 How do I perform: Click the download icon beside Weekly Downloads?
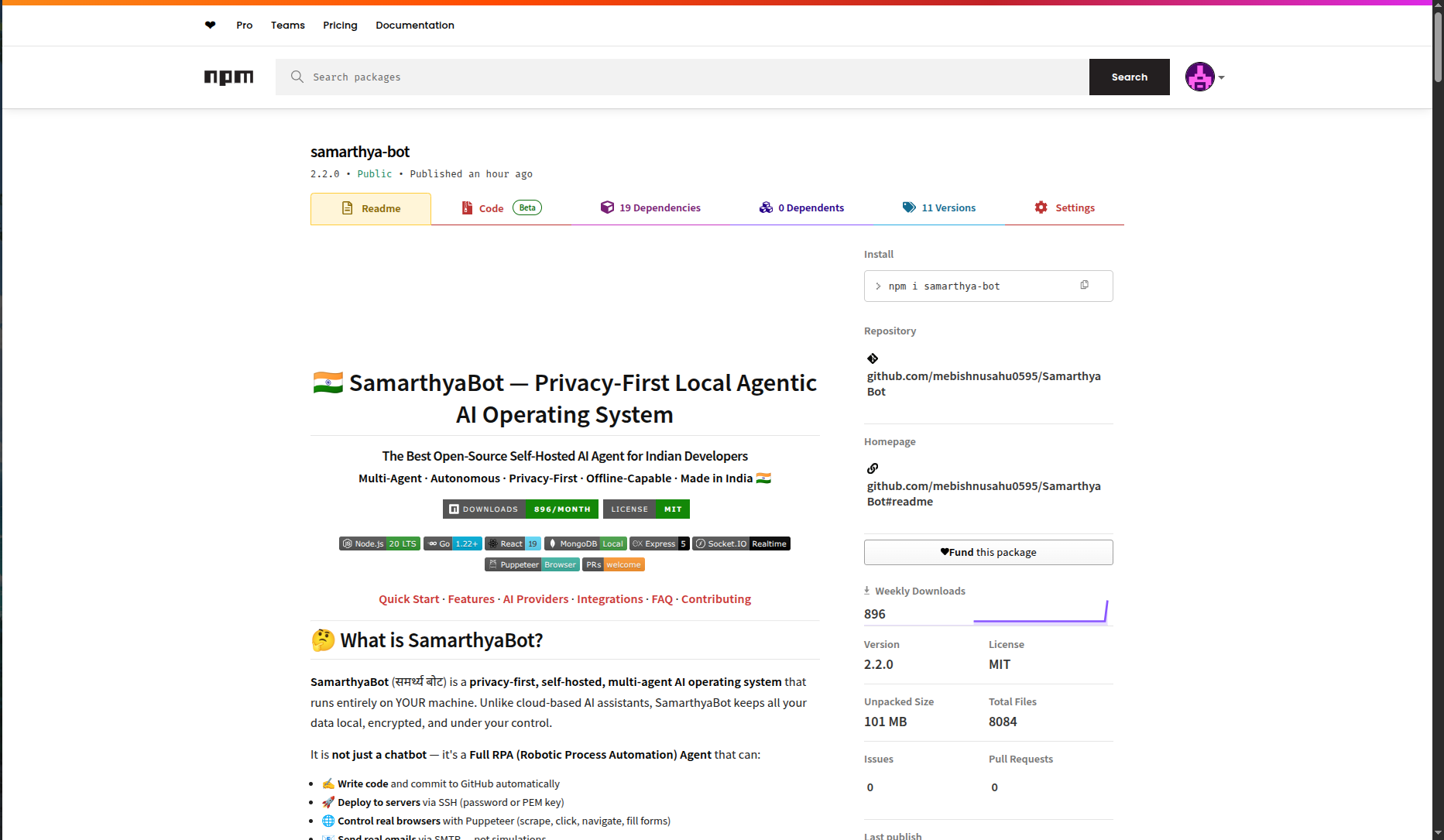[x=869, y=590]
